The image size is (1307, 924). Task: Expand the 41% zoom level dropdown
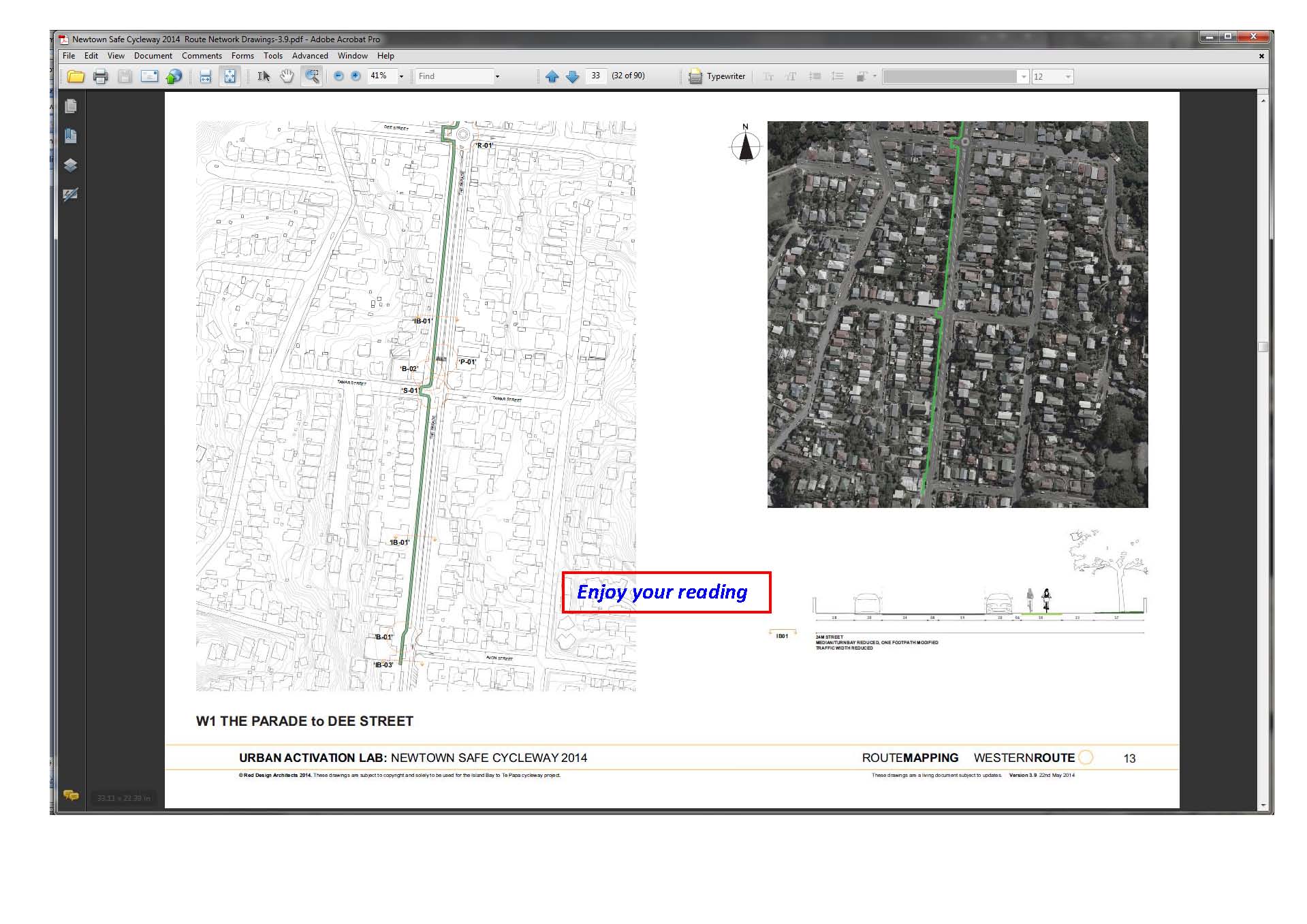pos(401,76)
